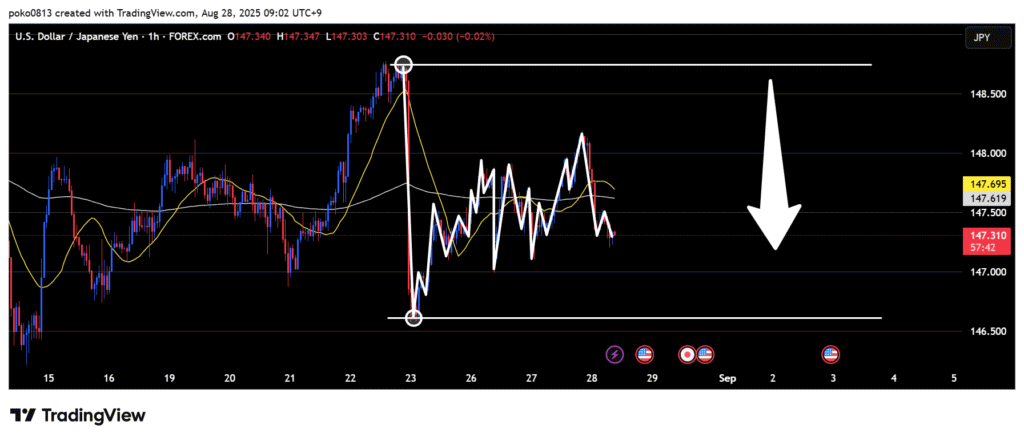This screenshot has height=441, width=1024.
Task: Open the Japan flag economic event icon
Action: pyautogui.click(x=687, y=354)
